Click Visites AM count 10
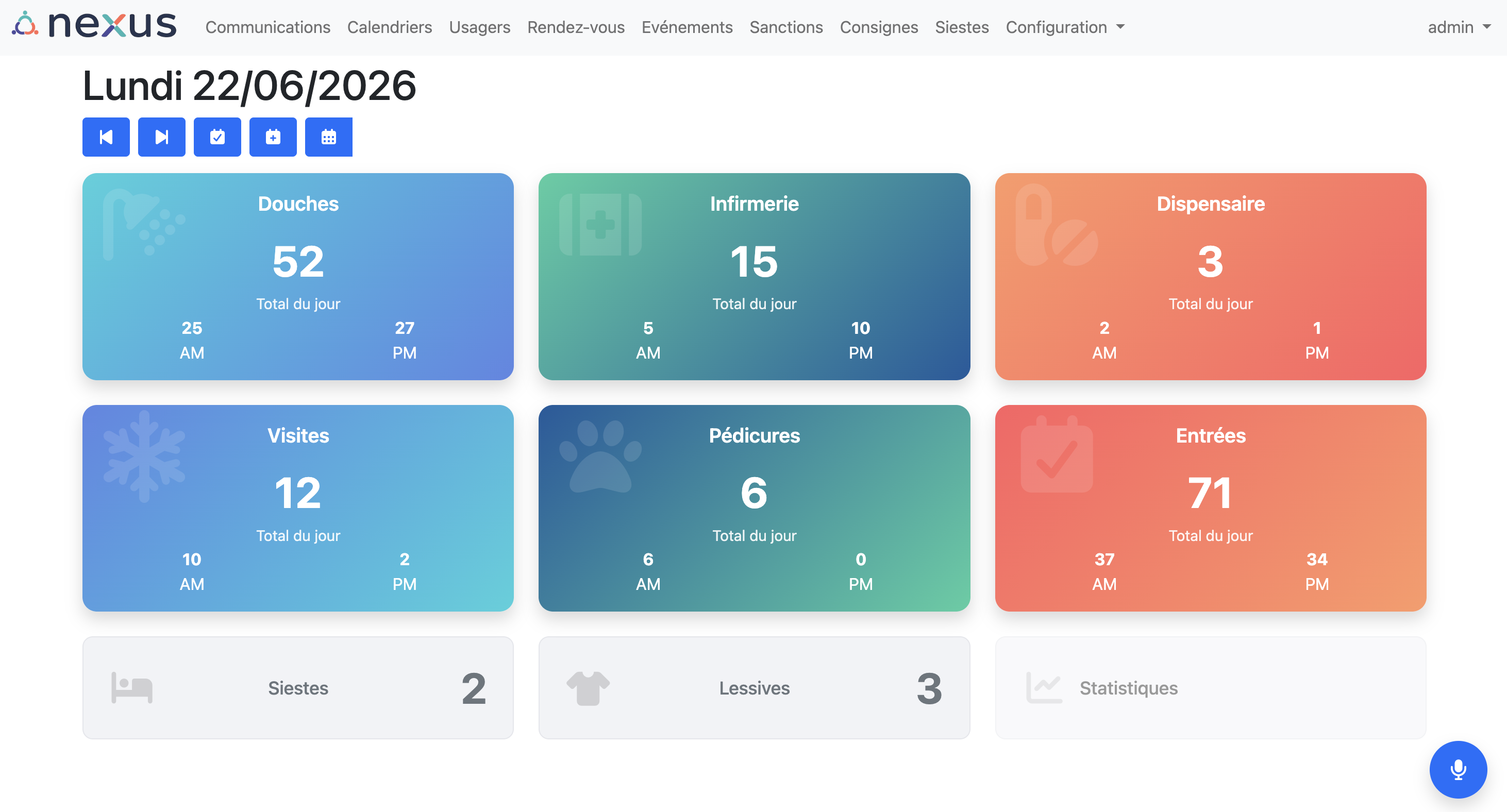This screenshot has height=812, width=1507. click(x=192, y=559)
